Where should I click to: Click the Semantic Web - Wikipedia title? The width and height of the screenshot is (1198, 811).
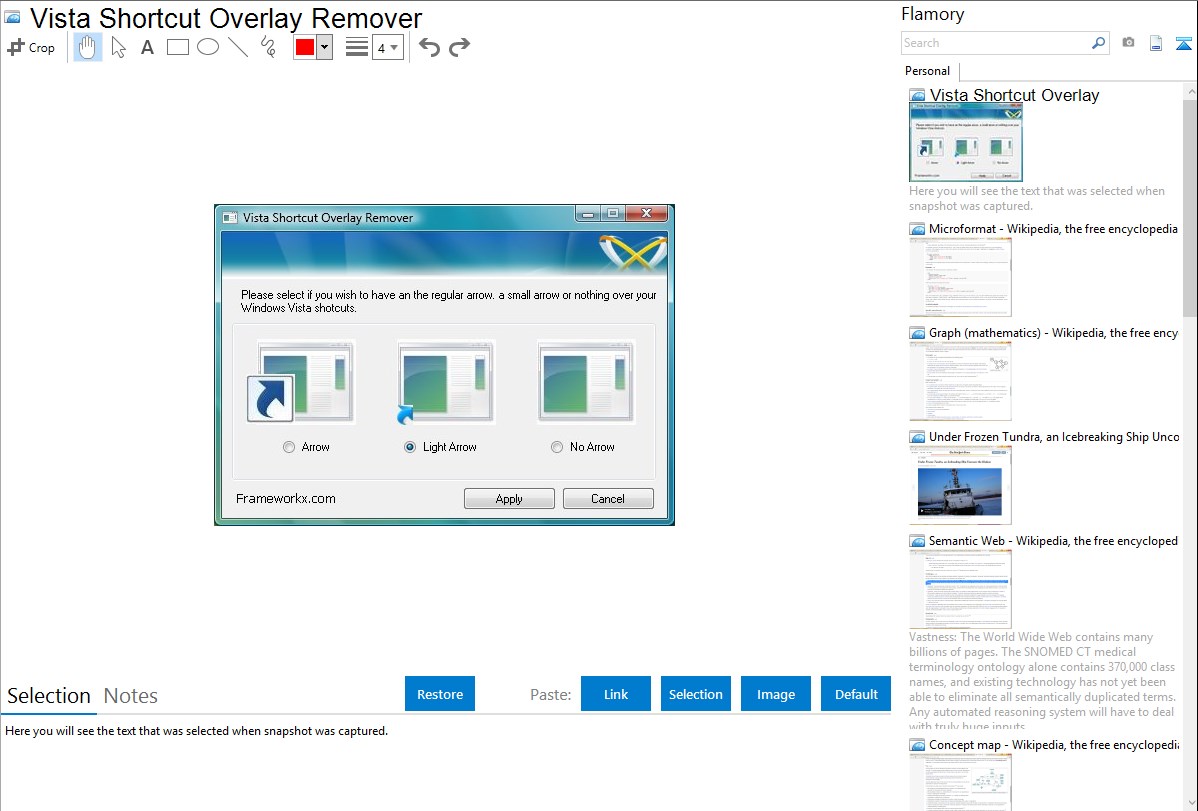pos(1053,540)
